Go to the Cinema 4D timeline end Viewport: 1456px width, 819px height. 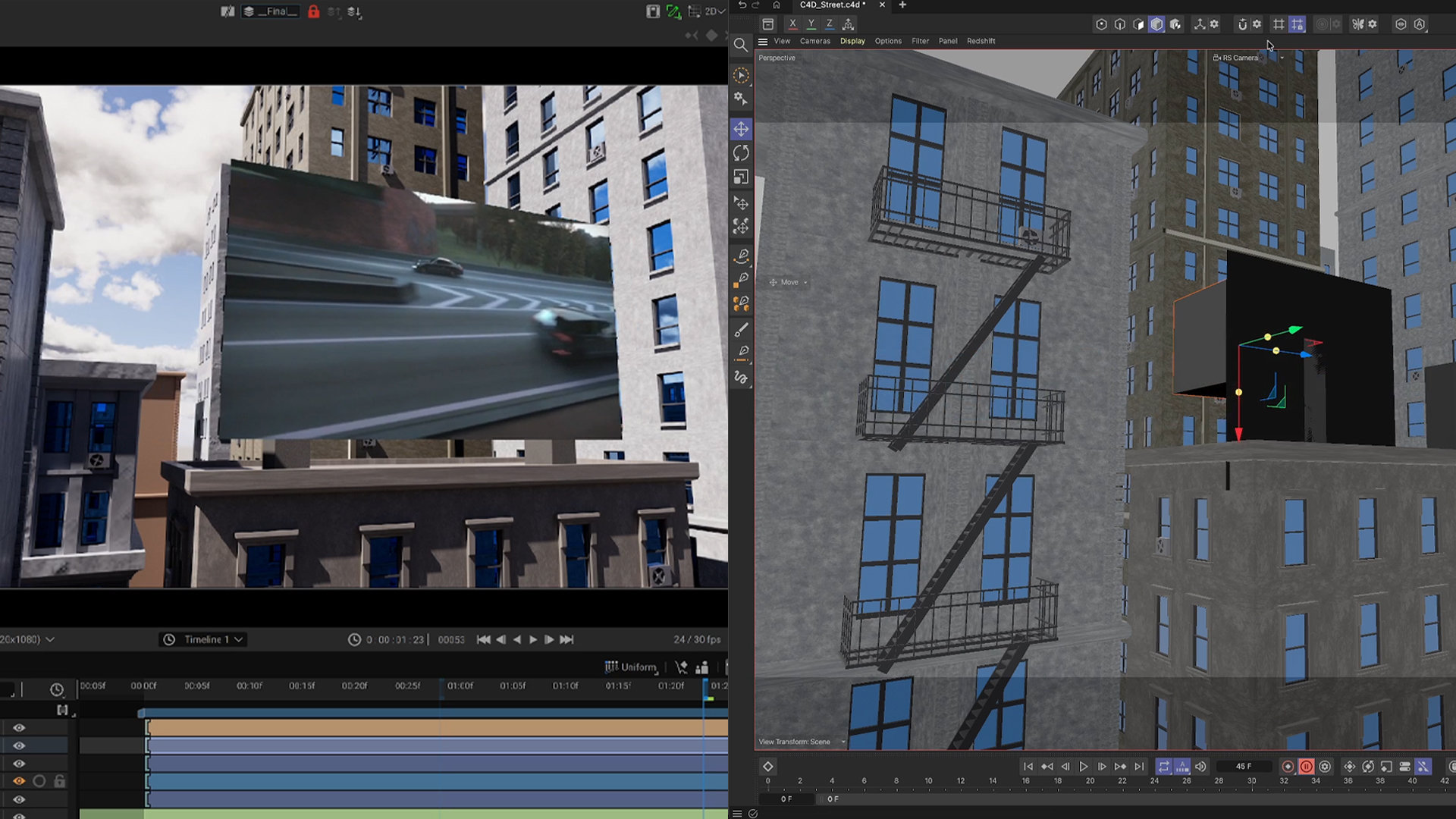tap(1139, 767)
